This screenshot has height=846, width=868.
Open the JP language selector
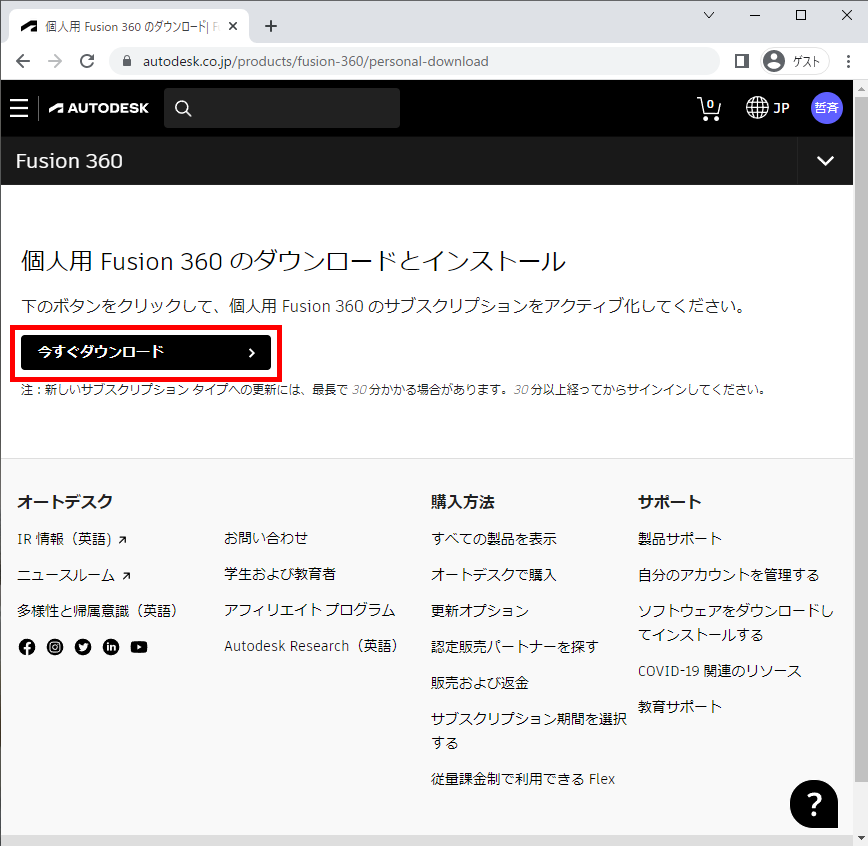[767, 108]
